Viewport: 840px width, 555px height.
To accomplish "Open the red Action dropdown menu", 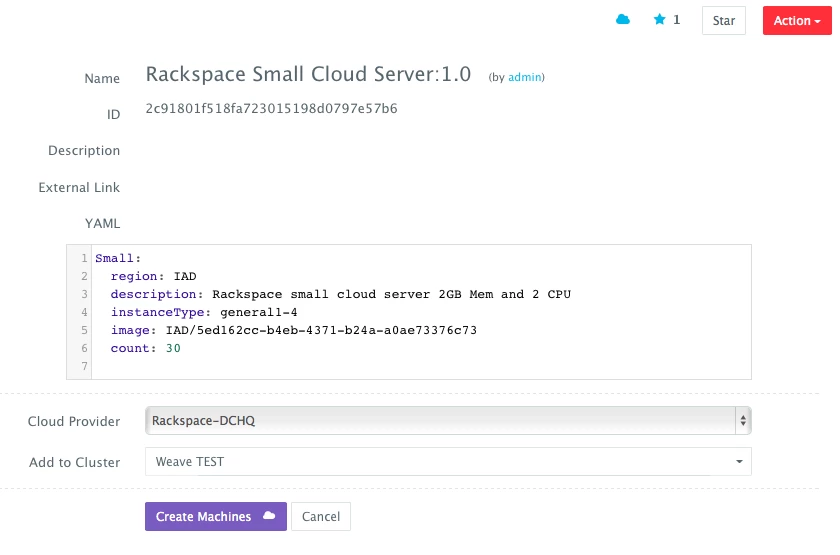I will (x=797, y=21).
